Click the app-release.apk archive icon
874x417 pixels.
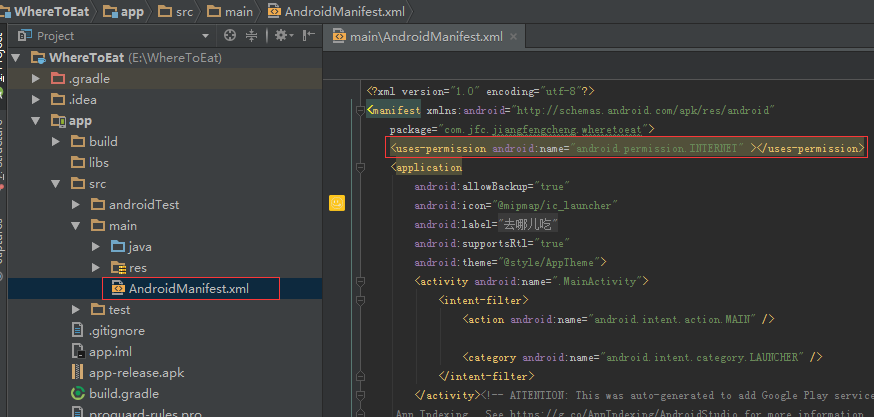77,372
